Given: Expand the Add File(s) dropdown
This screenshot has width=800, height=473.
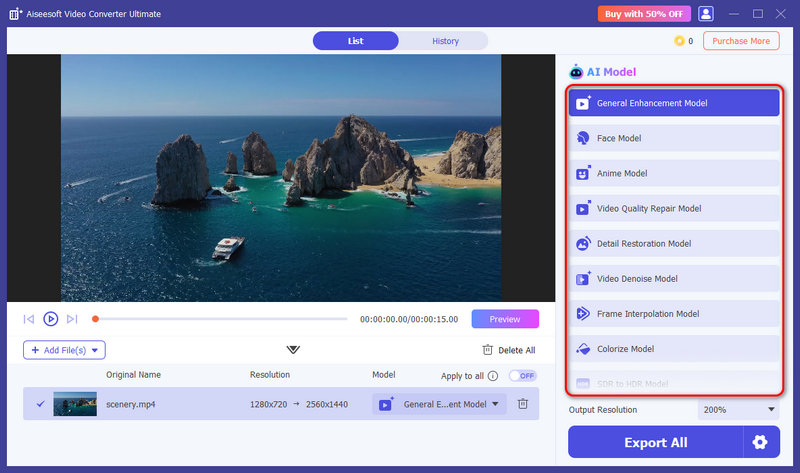Looking at the screenshot, I should point(97,350).
